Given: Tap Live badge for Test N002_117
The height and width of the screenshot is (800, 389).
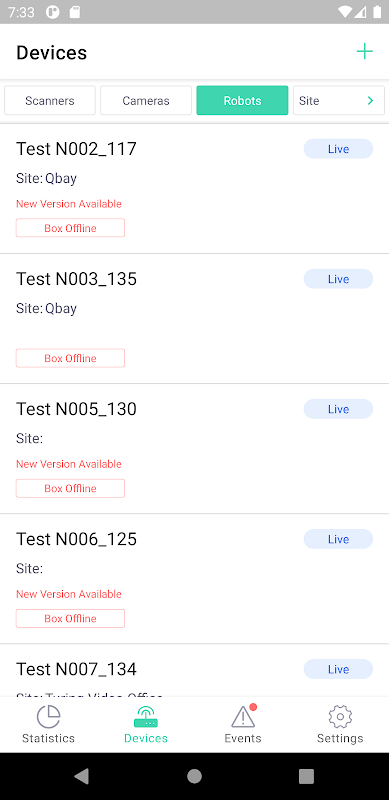Looking at the screenshot, I should point(338,149).
